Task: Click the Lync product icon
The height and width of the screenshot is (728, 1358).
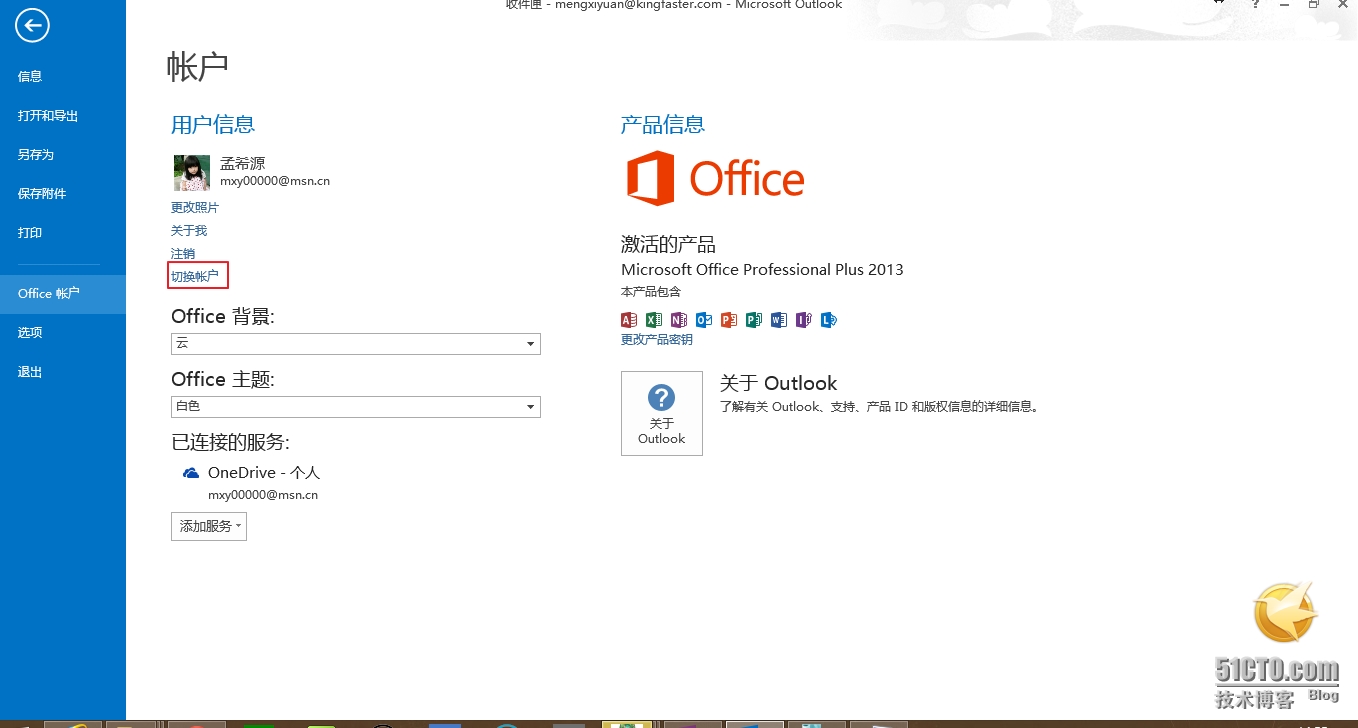Action: tap(828, 320)
